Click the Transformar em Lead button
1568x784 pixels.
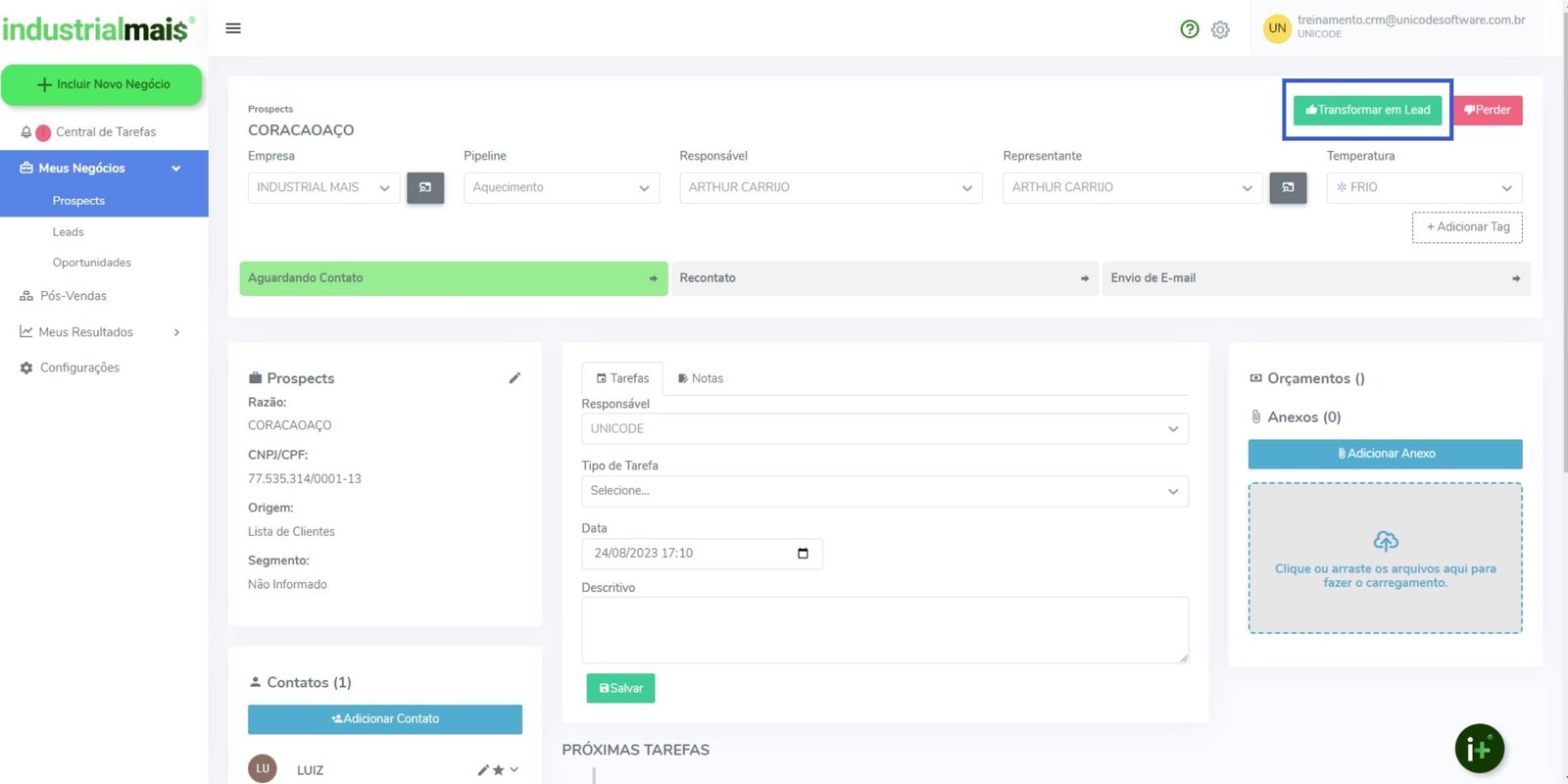1367,110
